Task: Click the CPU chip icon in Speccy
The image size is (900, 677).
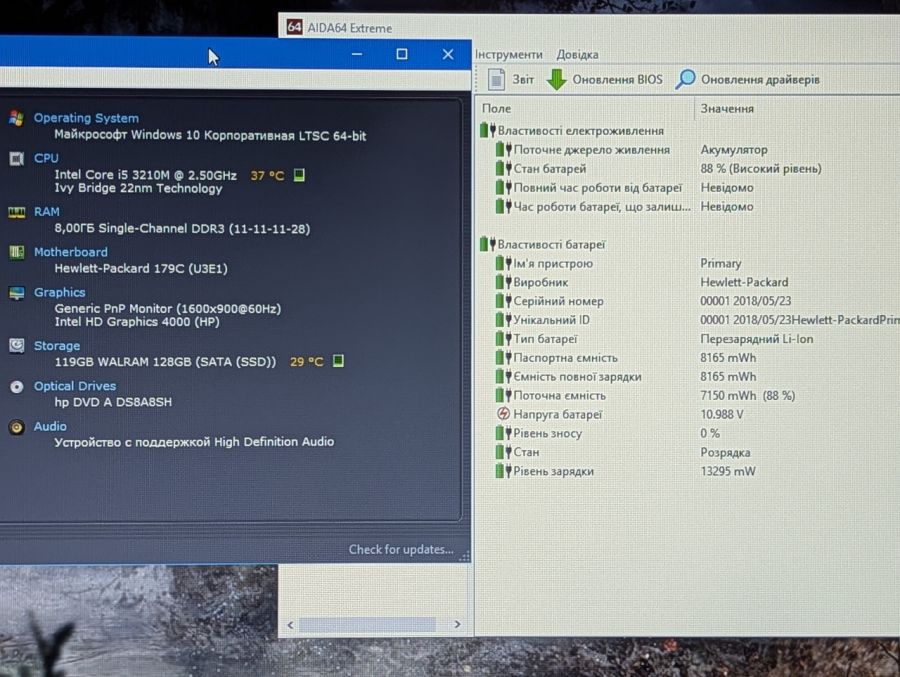Action: pyautogui.click(x=16, y=158)
